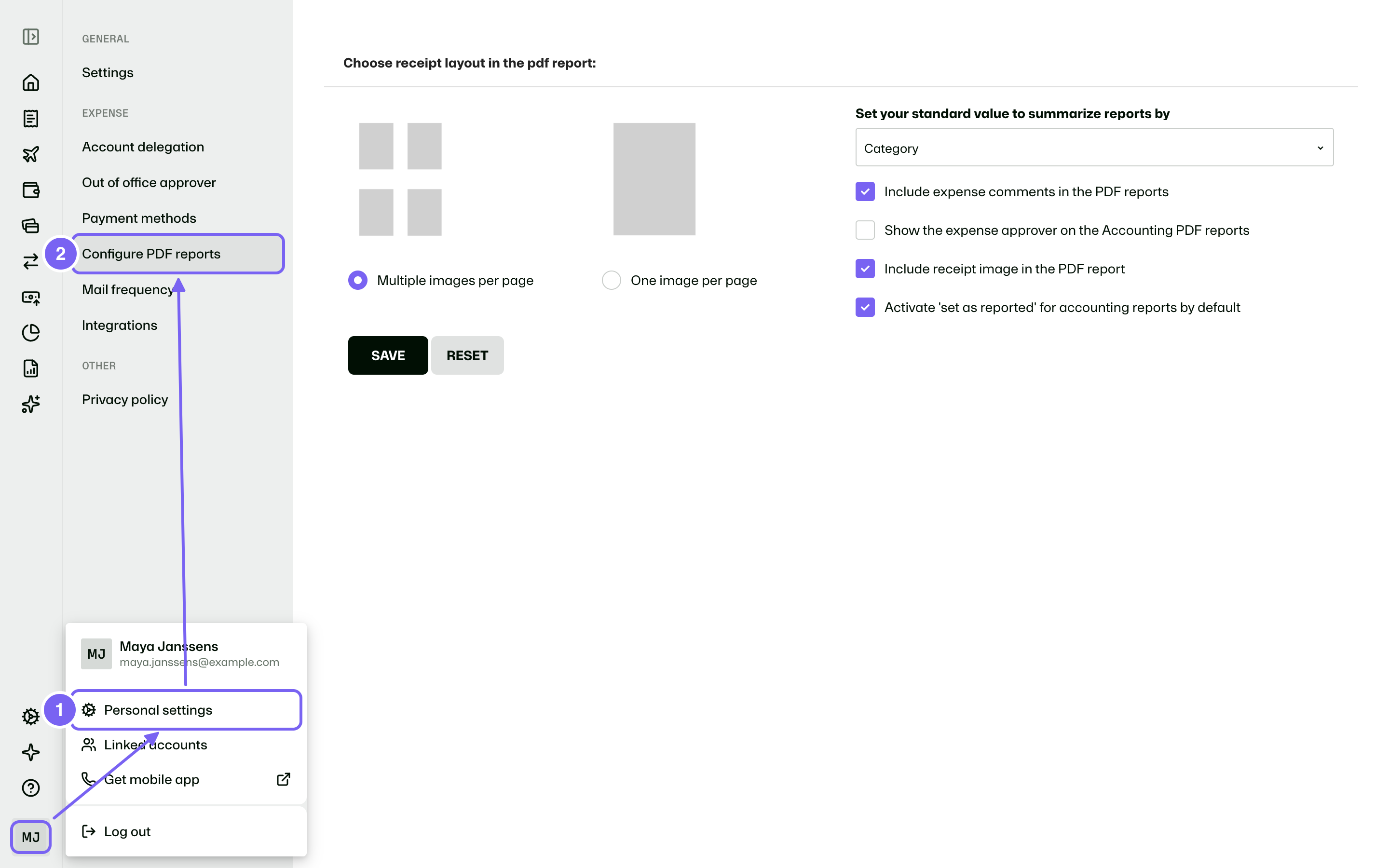Click the RESET button
This screenshot has width=1389, height=868.
pyautogui.click(x=467, y=355)
